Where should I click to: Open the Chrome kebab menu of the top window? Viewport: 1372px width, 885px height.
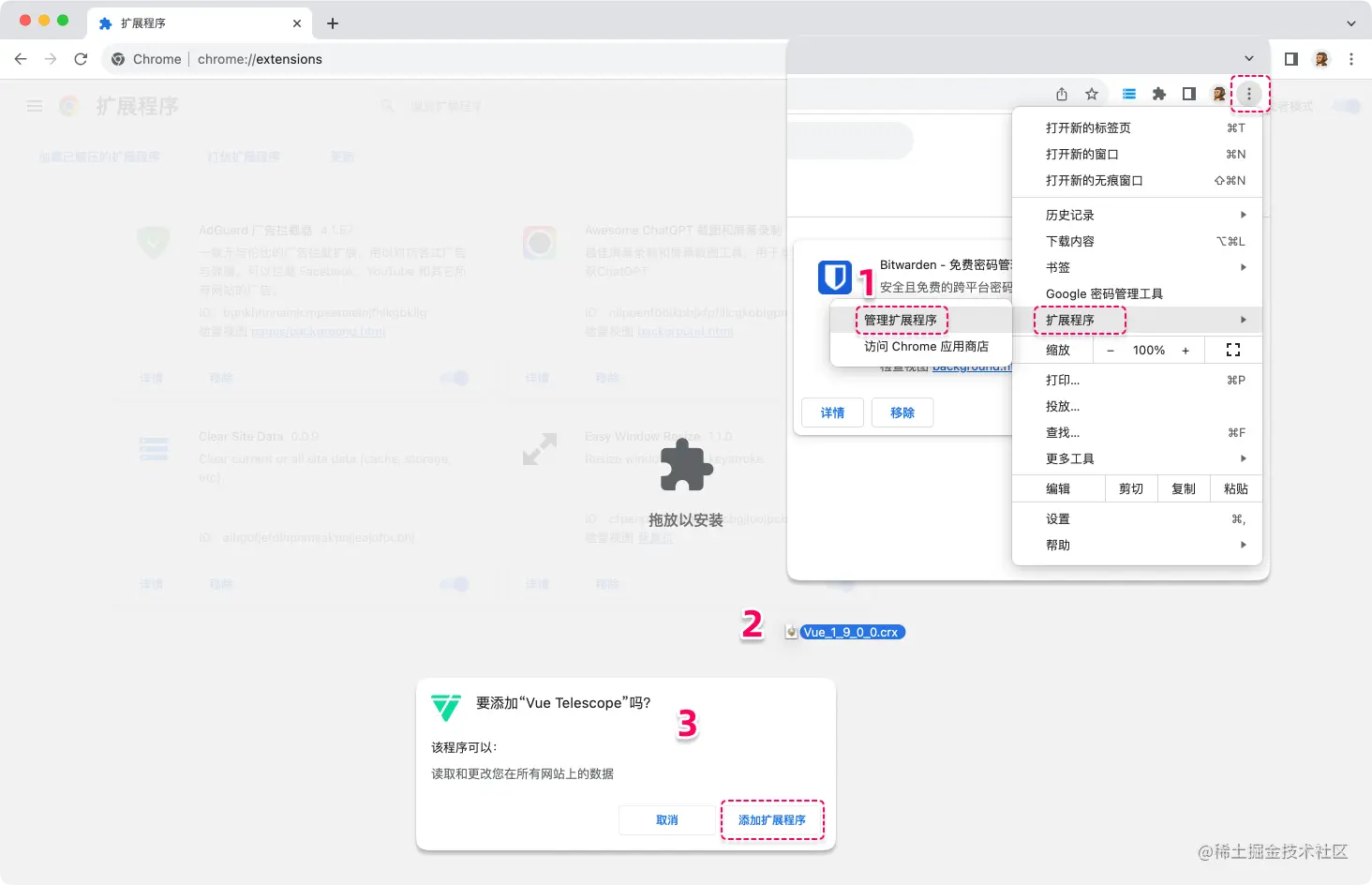1351,59
